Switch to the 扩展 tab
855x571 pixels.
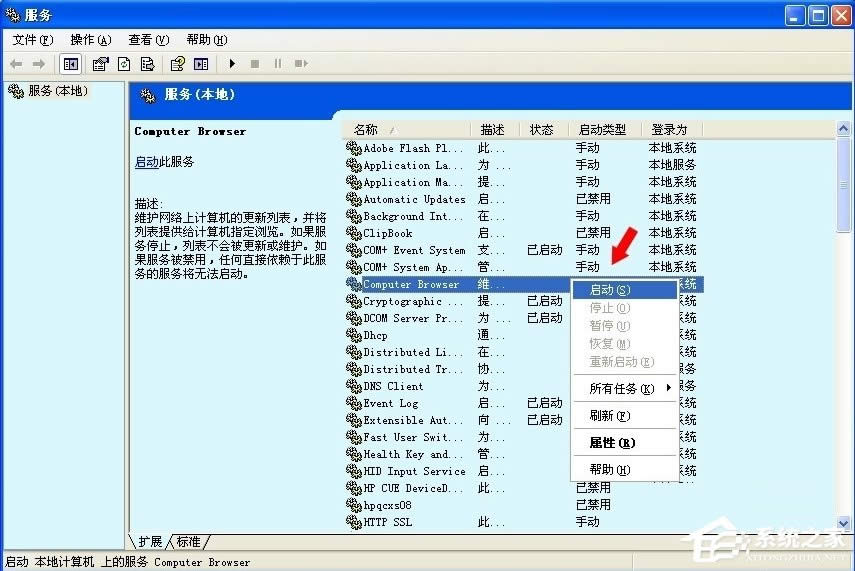[x=150, y=542]
